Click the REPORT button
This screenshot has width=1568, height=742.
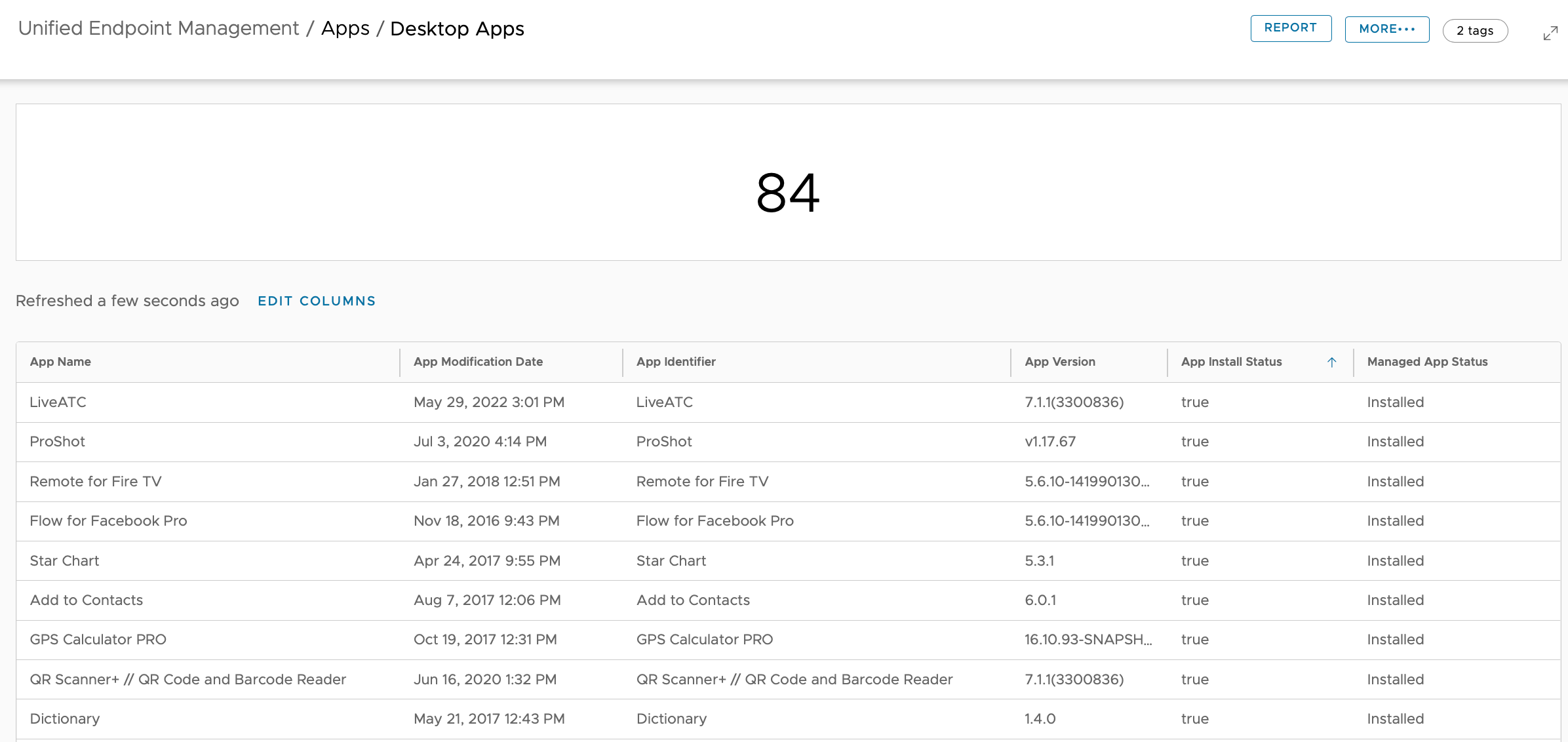[x=1290, y=28]
